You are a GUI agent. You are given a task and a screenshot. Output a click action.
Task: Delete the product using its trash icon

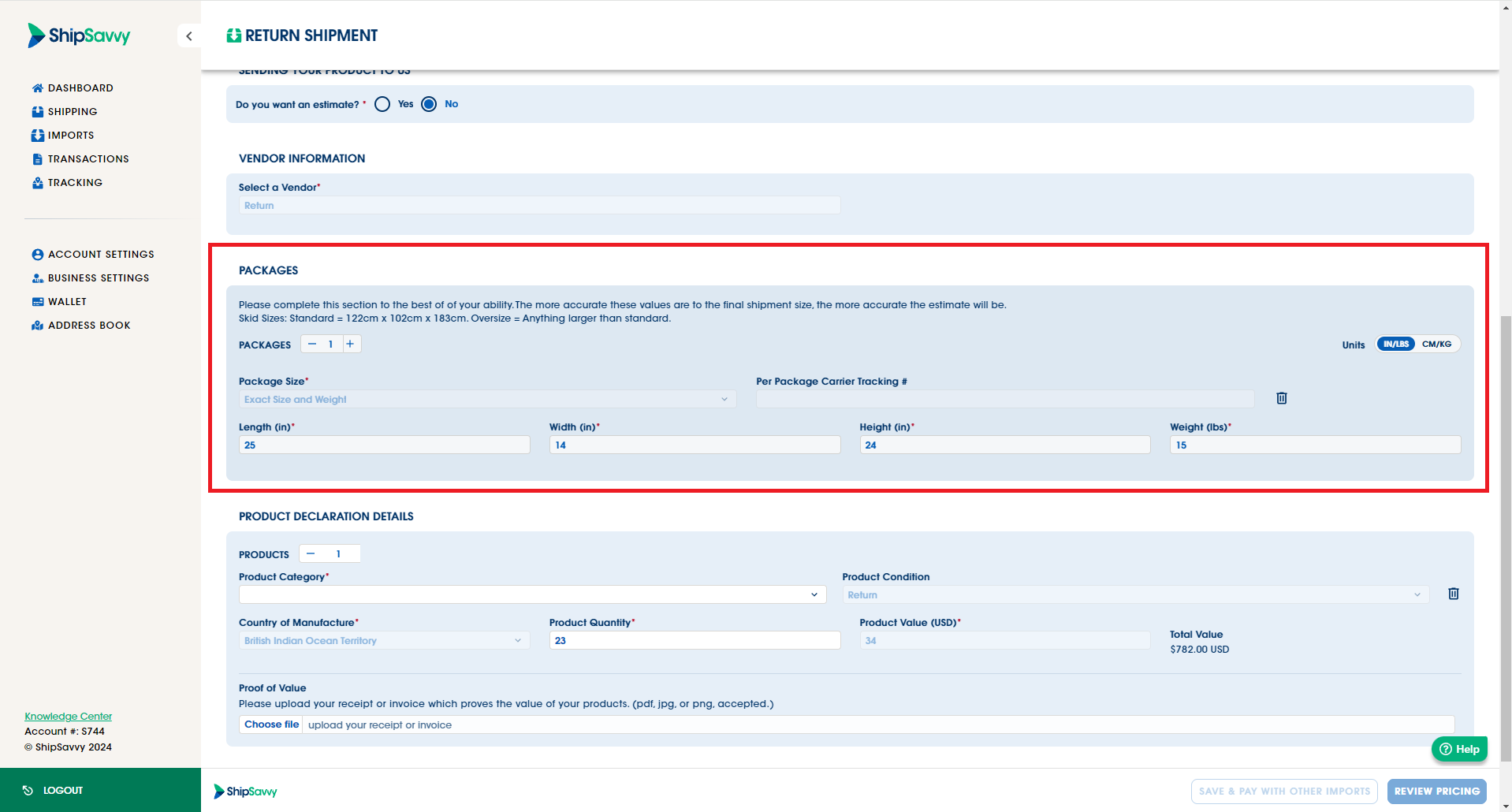tap(1454, 594)
